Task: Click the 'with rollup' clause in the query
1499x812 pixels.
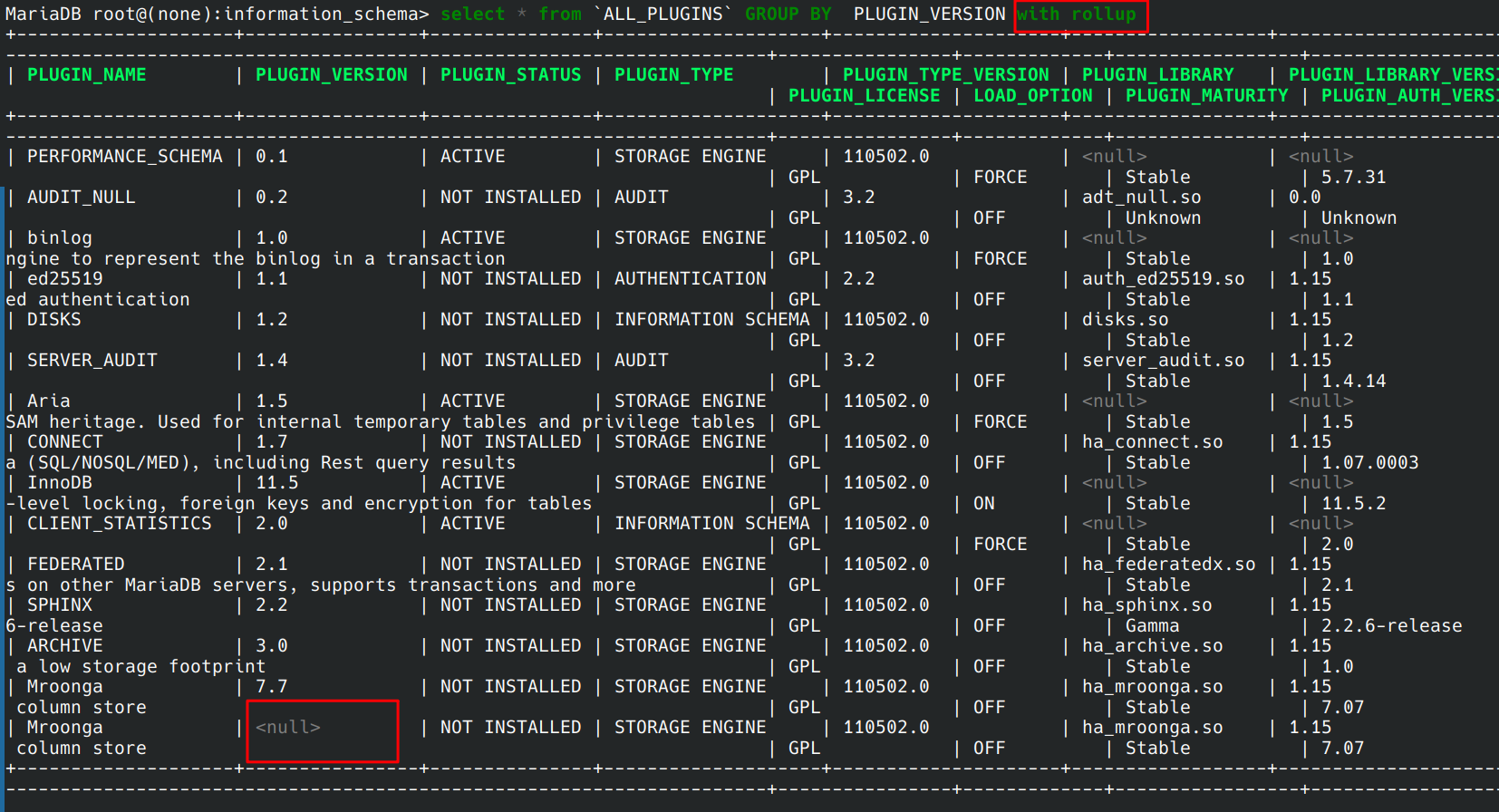Action: tap(1077, 14)
